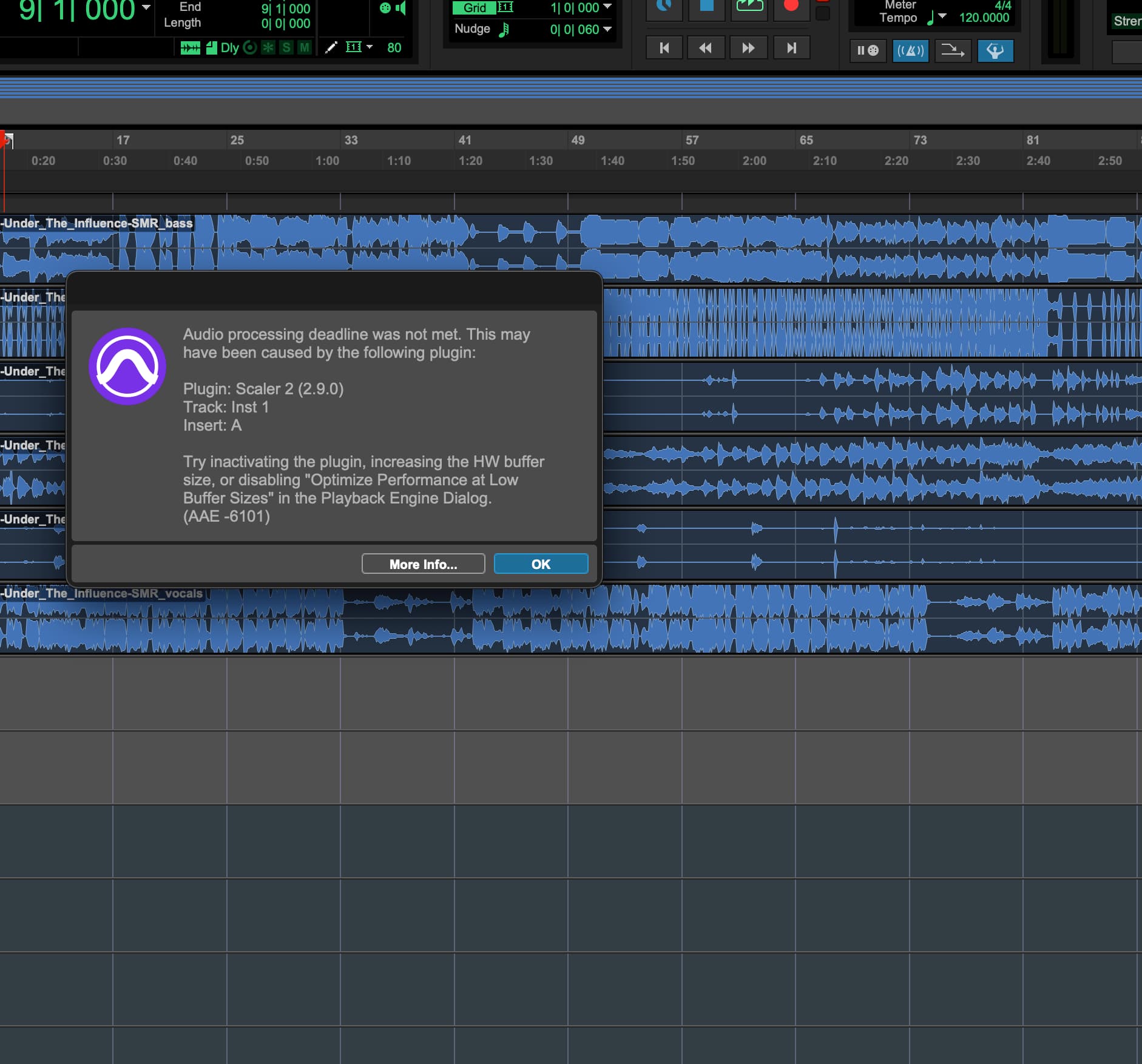The width and height of the screenshot is (1142, 1064).
Task: Click the Tempo note resolution icon
Action: point(930,18)
